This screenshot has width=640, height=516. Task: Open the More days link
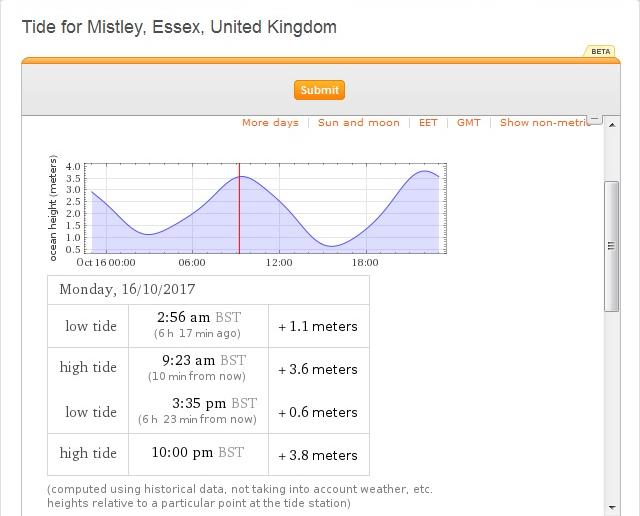pyautogui.click(x=270, y=123)
